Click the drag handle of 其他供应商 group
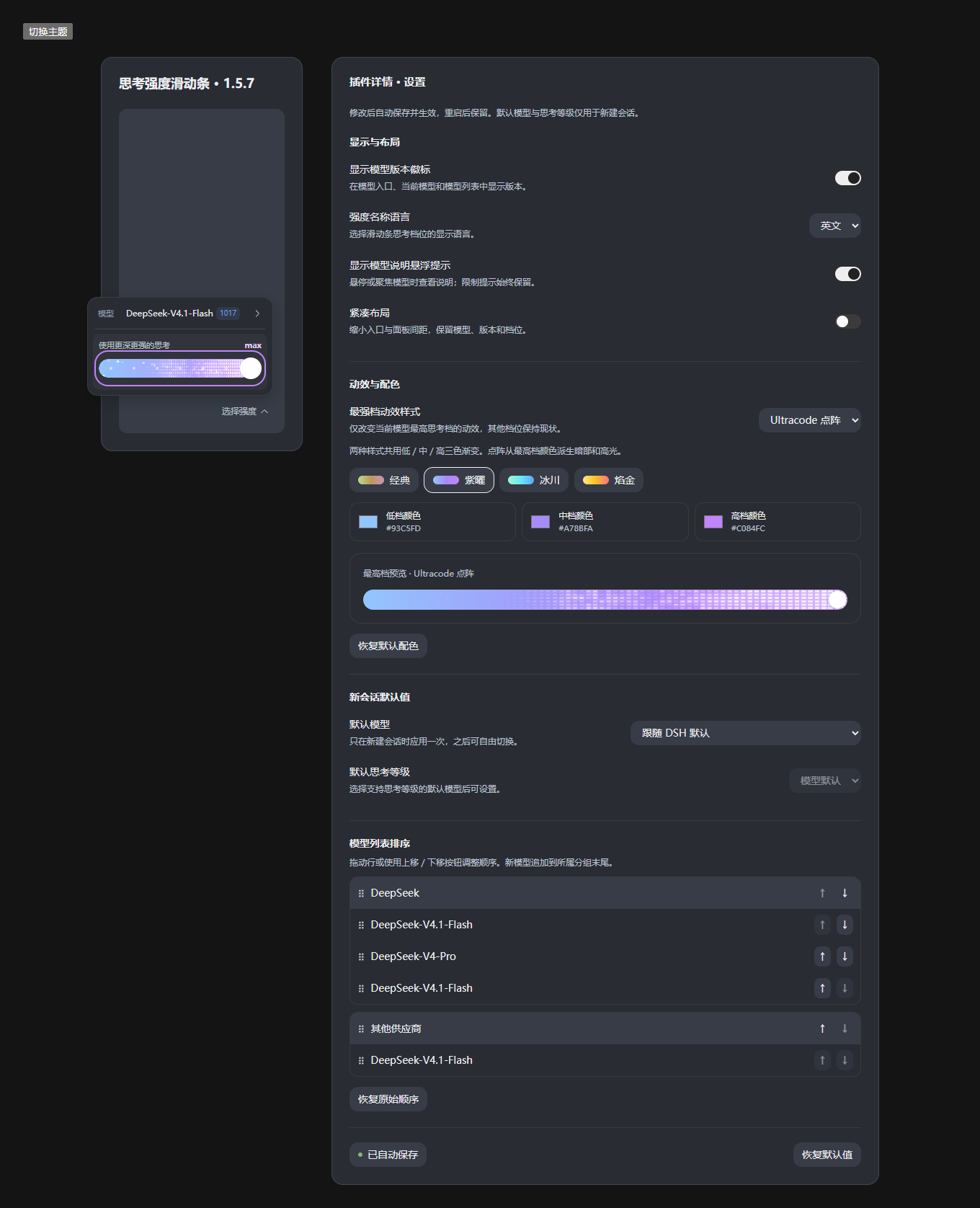Viewport: 980px width, 1208px height. [x=361, y=1029]
